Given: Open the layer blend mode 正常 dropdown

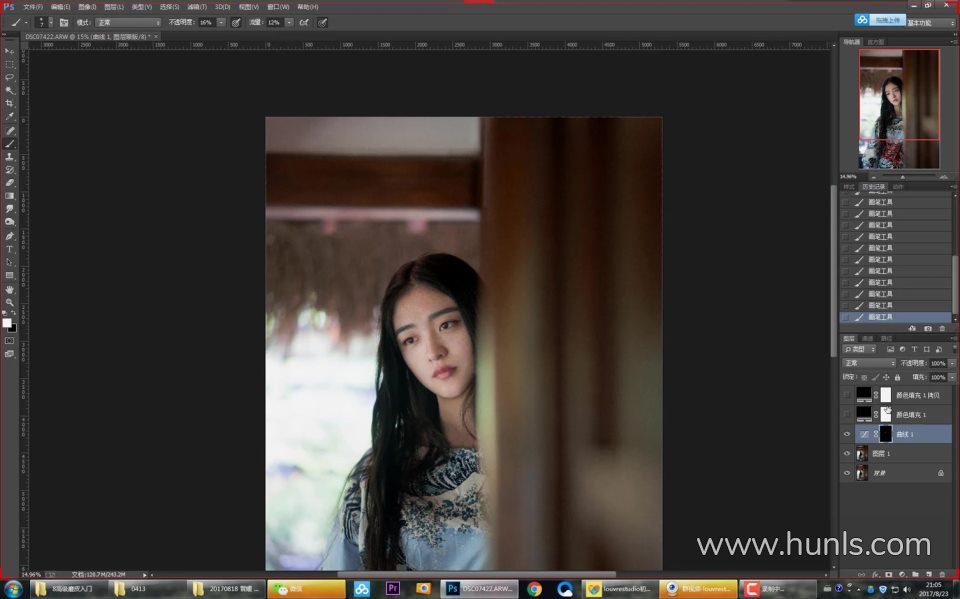Looking at the screenshot, I should pos(869,363).
